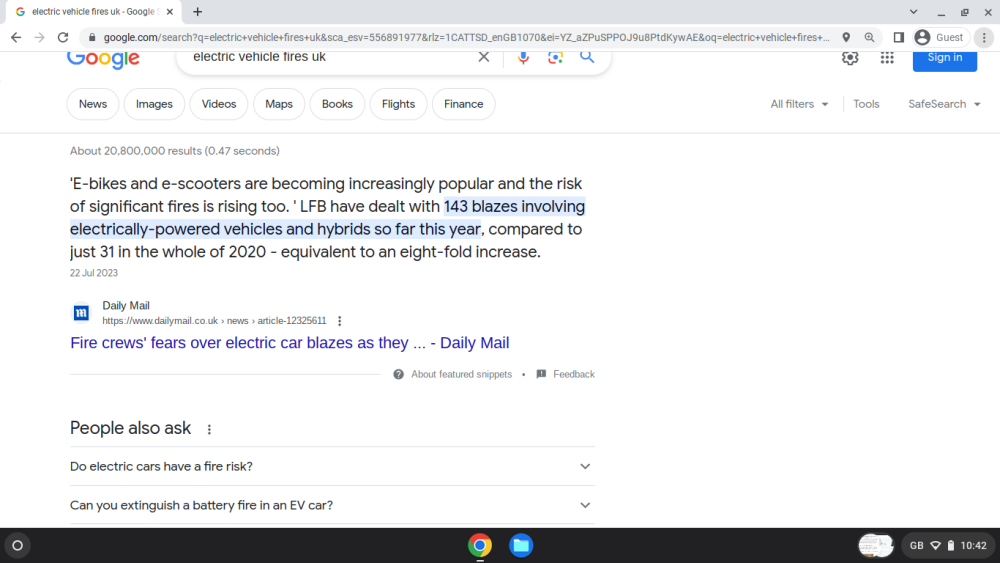The height and width of the screenshot is (563, 1000).
Task: Open the Daily Mail article headline link
Action: (290, 343)
